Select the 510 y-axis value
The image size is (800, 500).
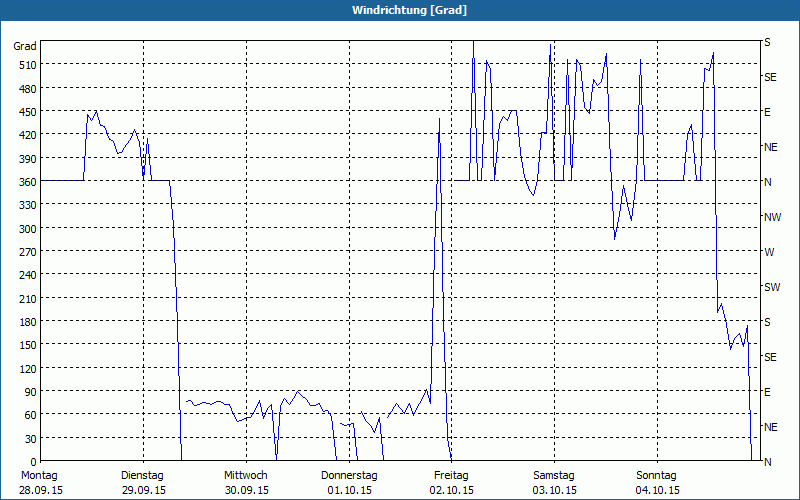pos(28,65)
